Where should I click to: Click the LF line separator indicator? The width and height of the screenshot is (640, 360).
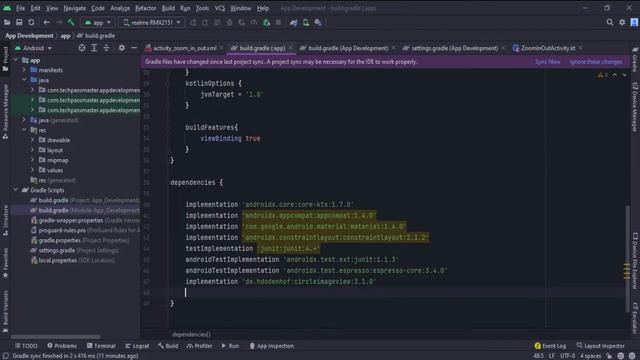[551, 356]
